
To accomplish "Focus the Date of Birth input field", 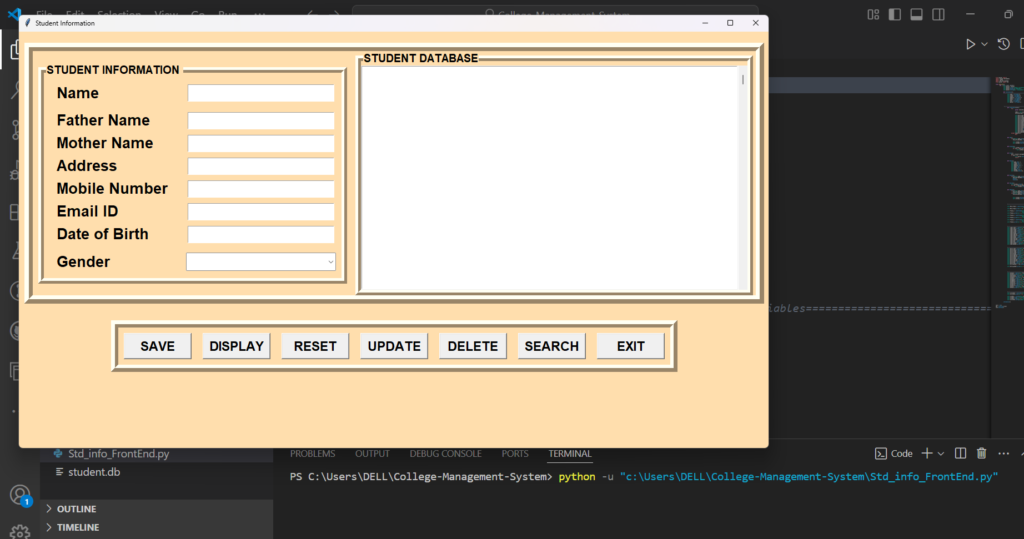I will tap(261, 235).
